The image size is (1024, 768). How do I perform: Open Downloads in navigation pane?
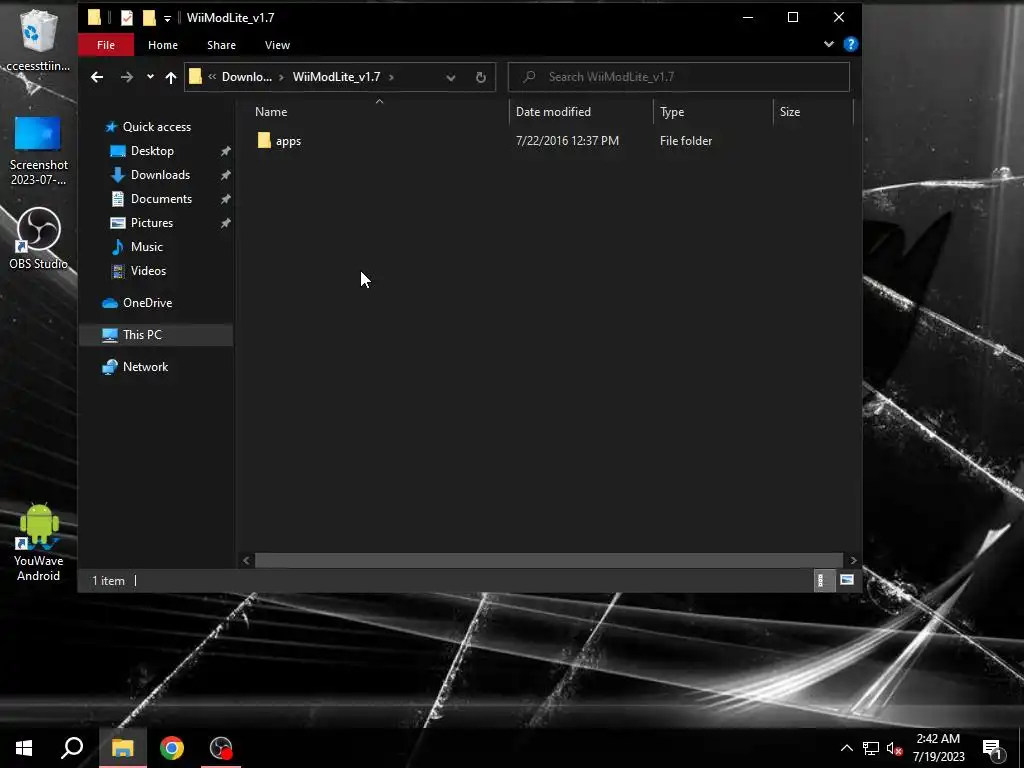click(160, 175)
